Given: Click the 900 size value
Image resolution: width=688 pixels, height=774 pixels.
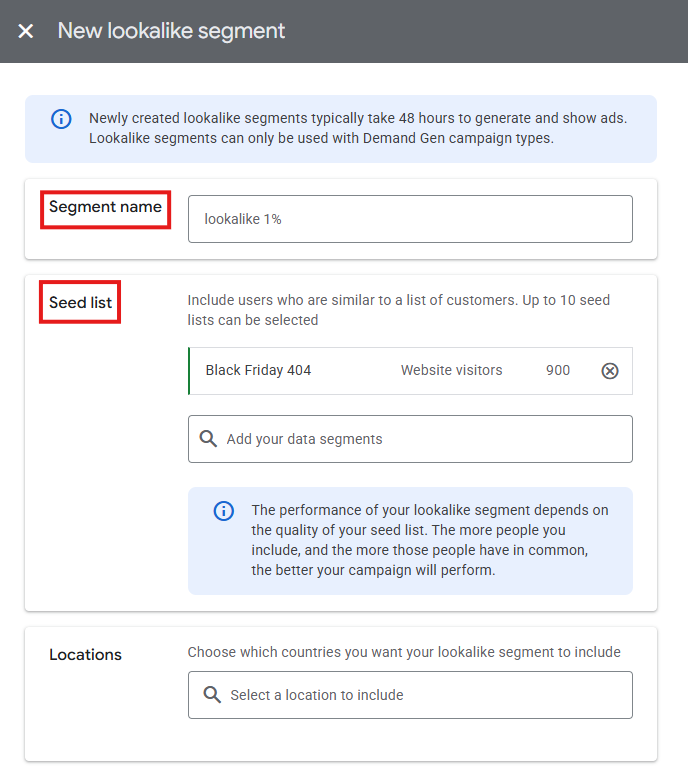Looking at the screenshot, I should coord(557,371).
